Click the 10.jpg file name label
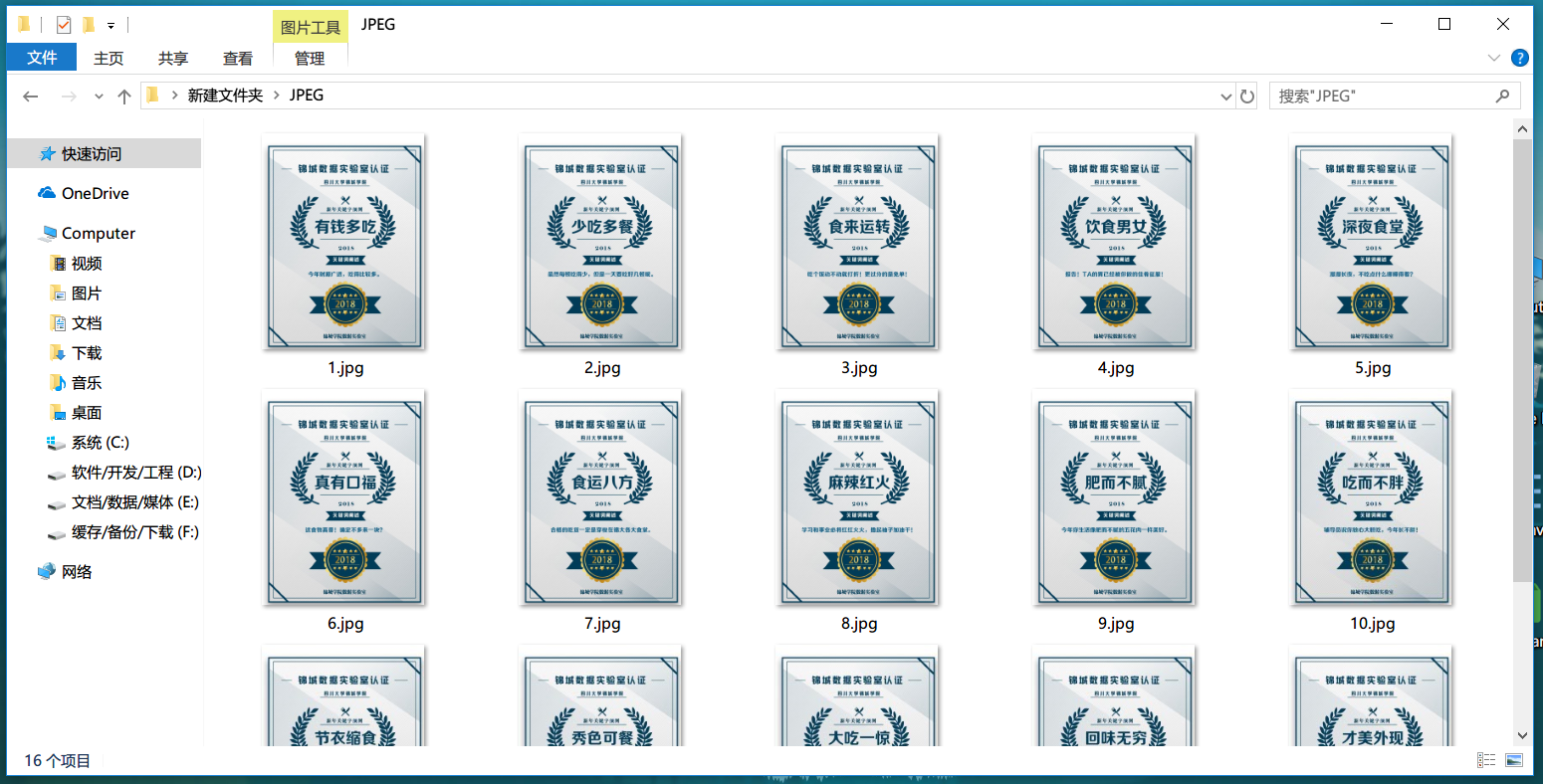The image size is (1543, 784). (x=1372, y=624)
